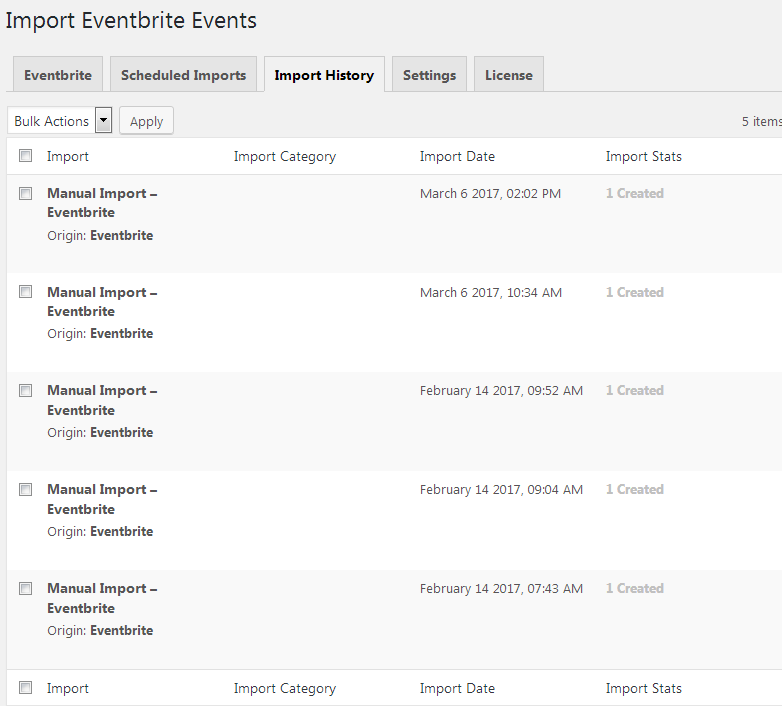
Task: Click the Apply button
Action: point(147,121)
